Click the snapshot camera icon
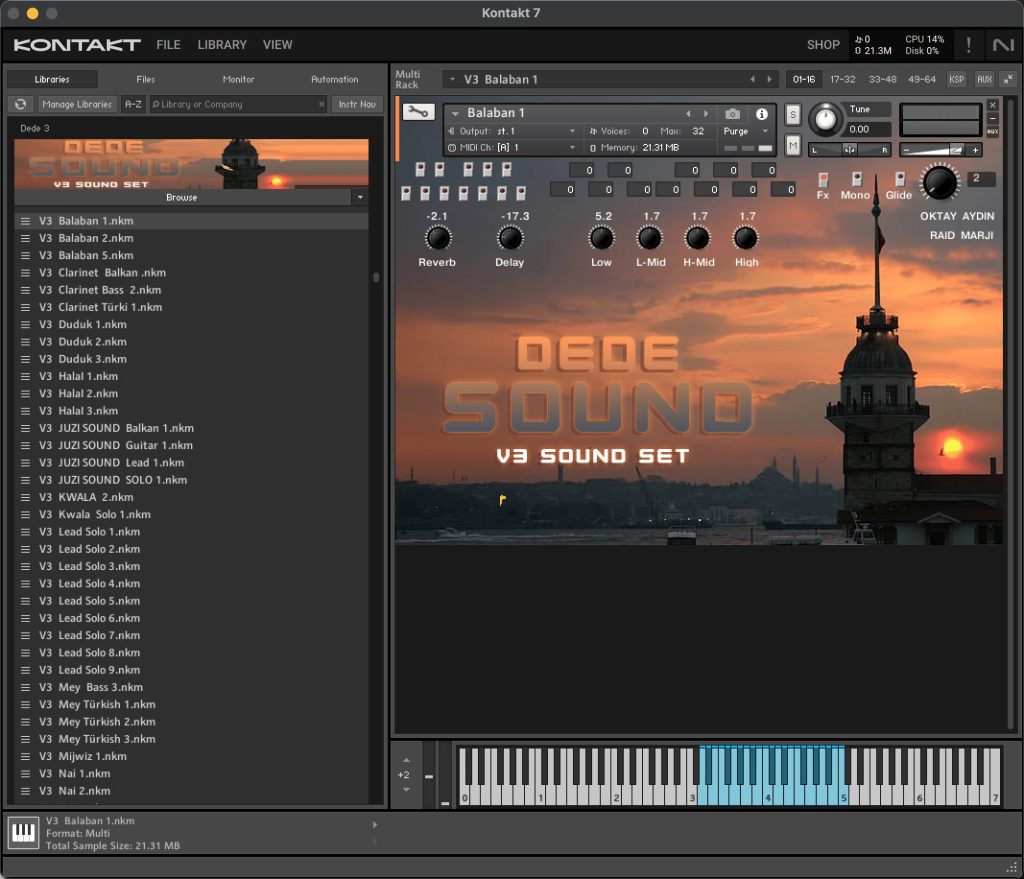Screen dimensions: 1024x879 point(733,114)
